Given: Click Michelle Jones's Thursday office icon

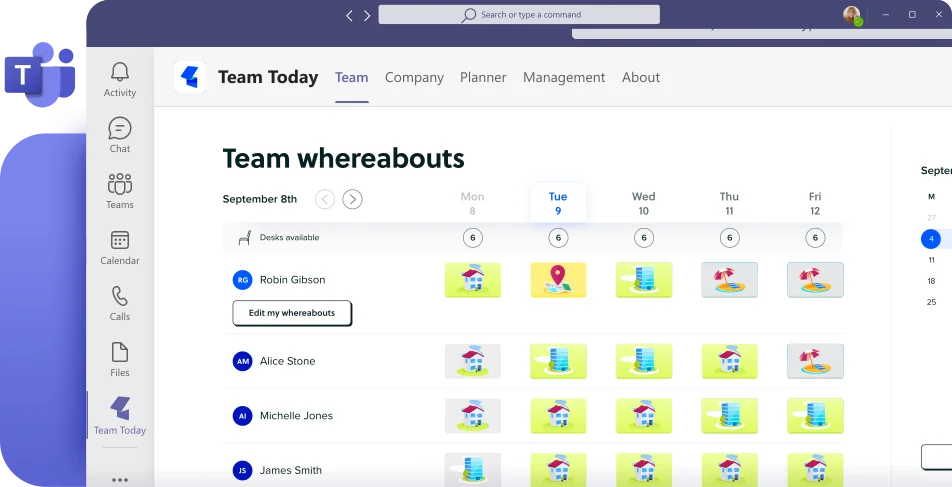Looking at the screenshot, I should pos(729,416).
